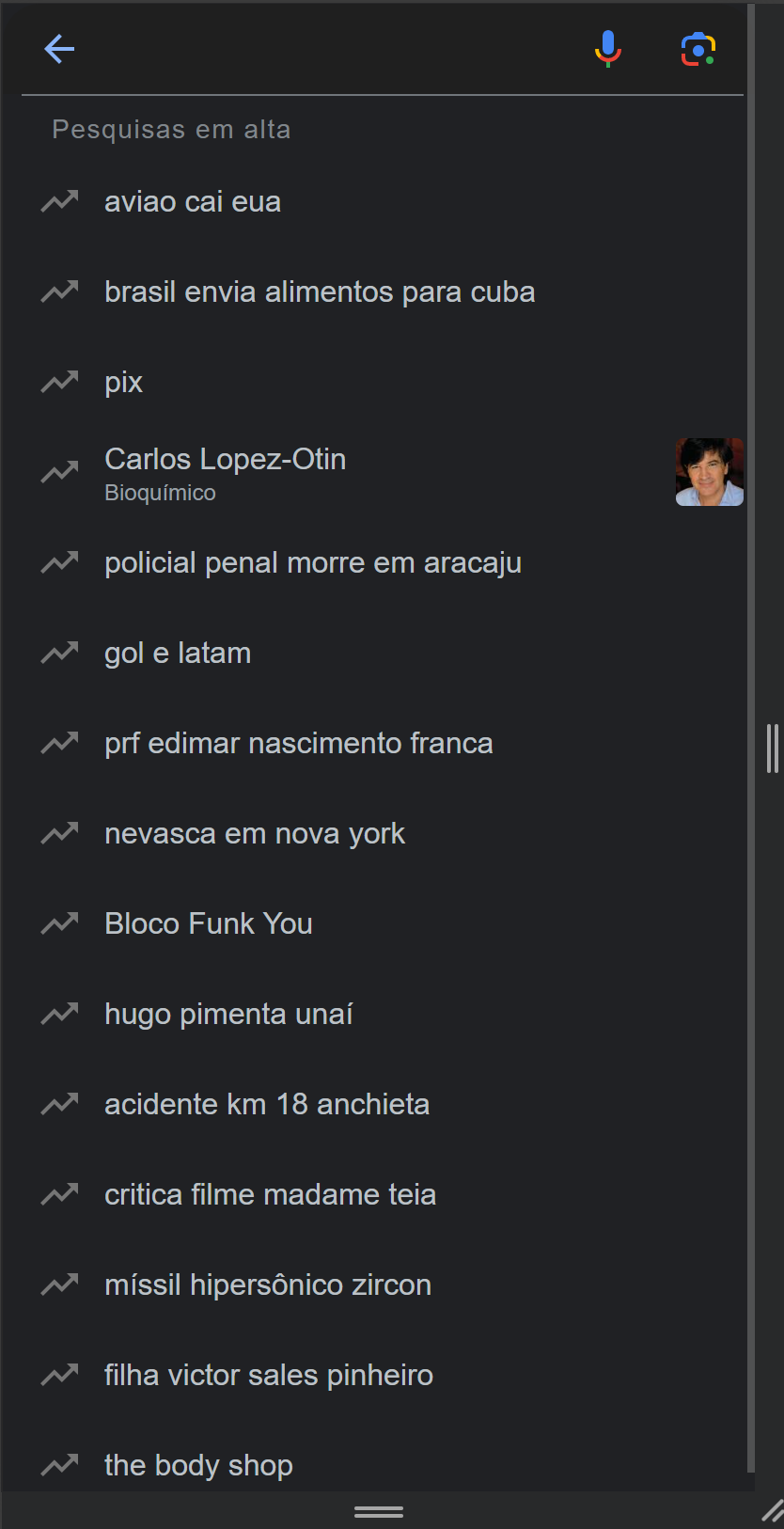Screen dimensions: 784x1529
Task: Open Google Lens camera search
Action: [698, 49]
